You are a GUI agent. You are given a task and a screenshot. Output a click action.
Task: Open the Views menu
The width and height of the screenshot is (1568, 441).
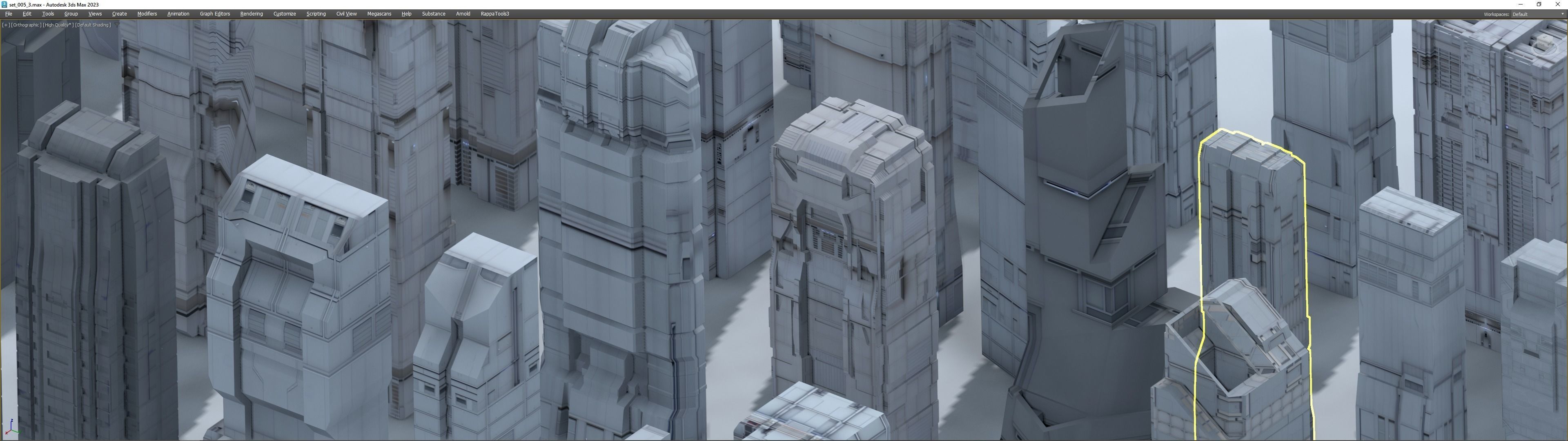(95, 13)
